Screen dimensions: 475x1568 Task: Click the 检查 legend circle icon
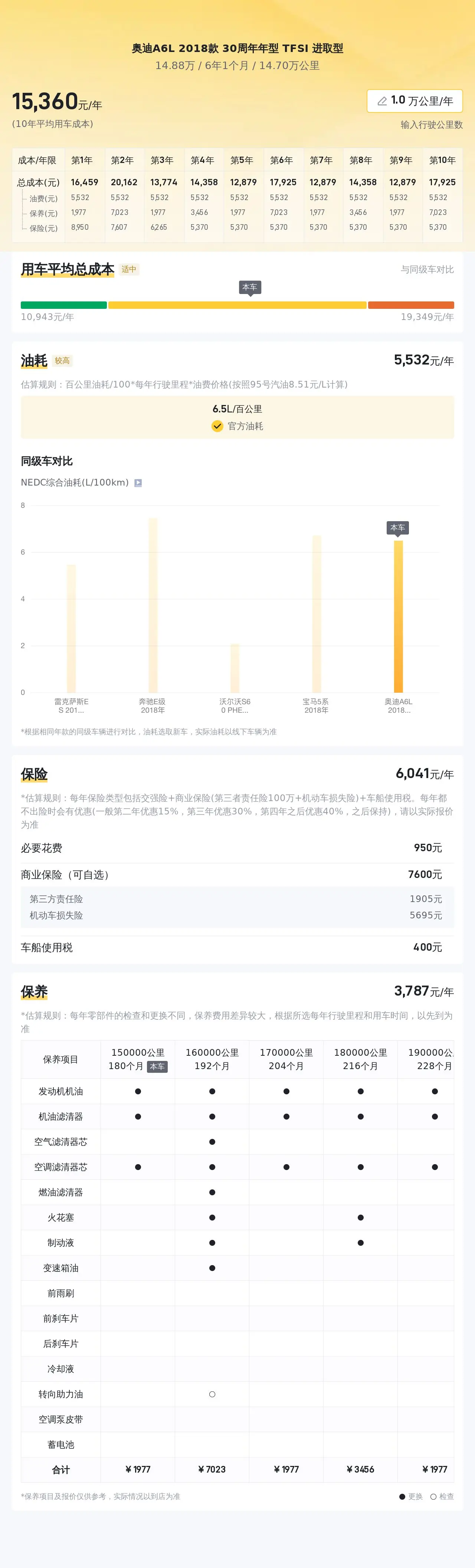click(433, 1497)
